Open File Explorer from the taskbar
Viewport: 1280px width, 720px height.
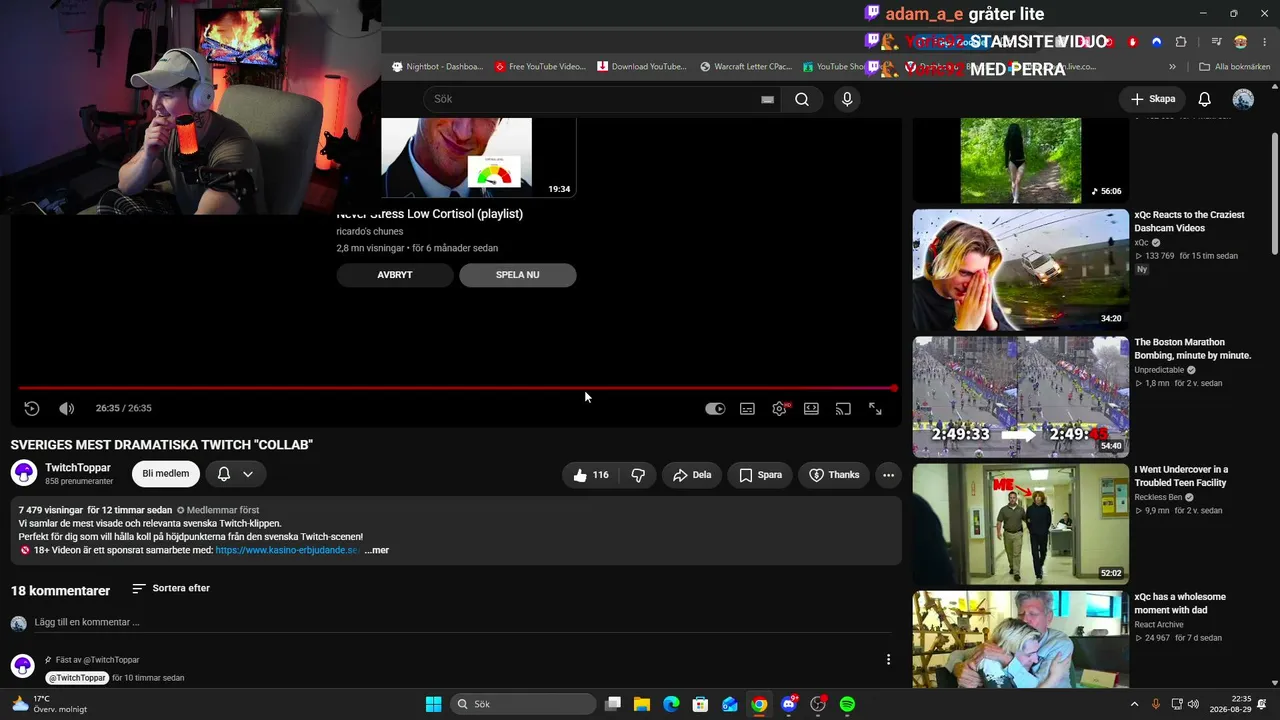[x=642, y=704]
